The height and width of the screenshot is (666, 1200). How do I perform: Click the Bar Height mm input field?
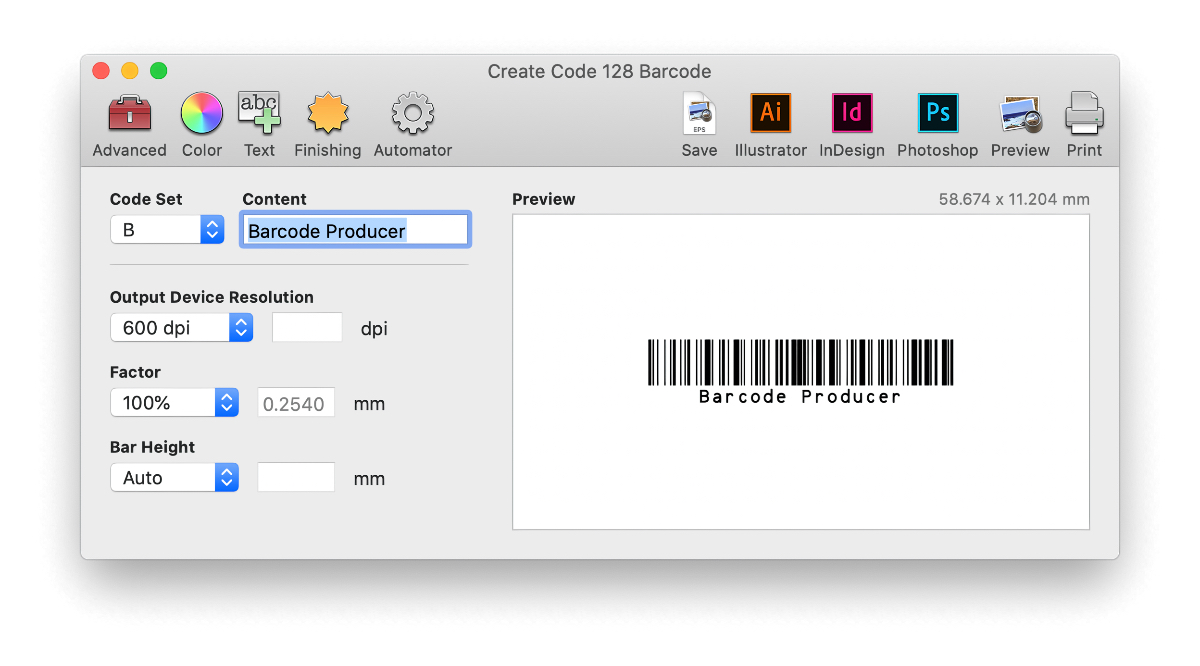pyautogui.click(x=296, y=478)
